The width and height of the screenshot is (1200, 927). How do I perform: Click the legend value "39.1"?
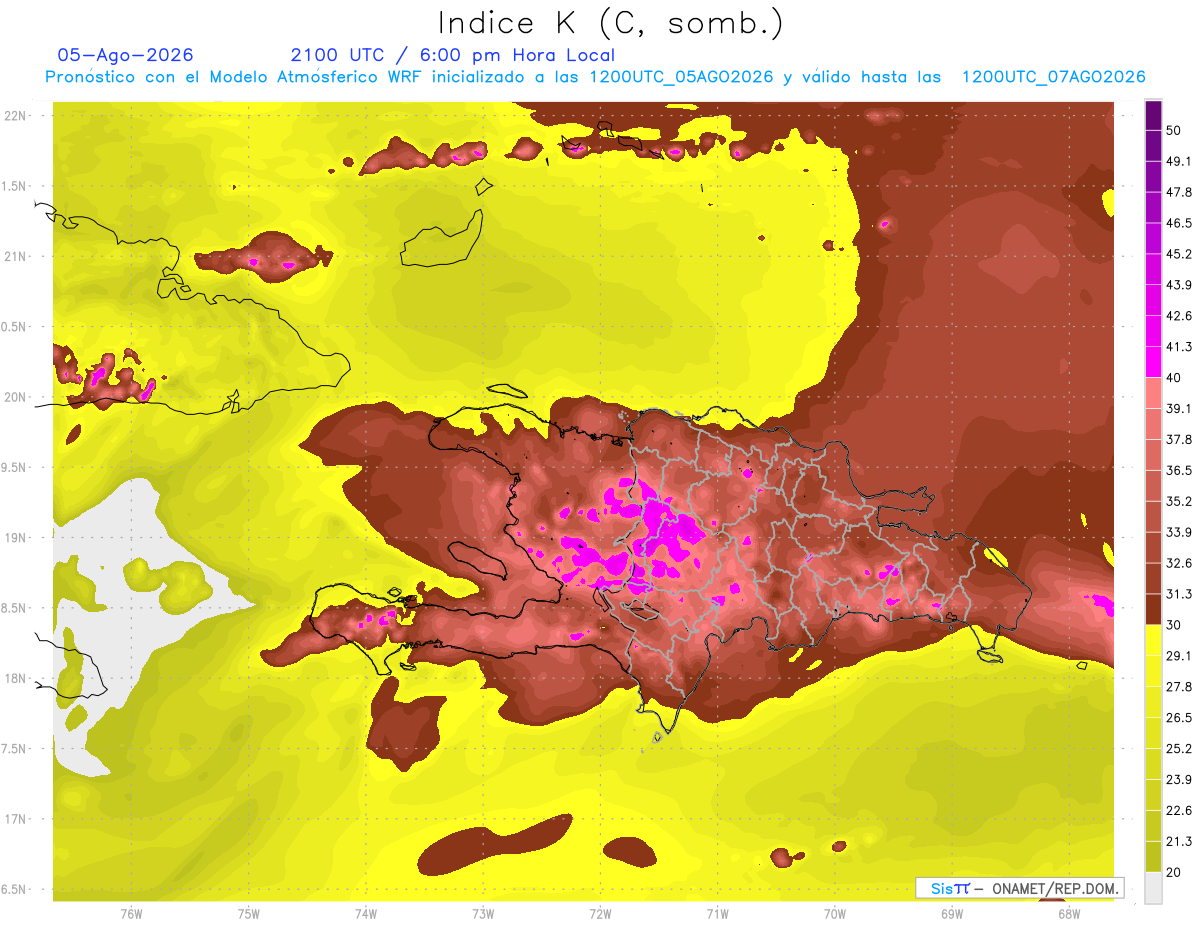pyautogui.click(x=1178, y=409)
